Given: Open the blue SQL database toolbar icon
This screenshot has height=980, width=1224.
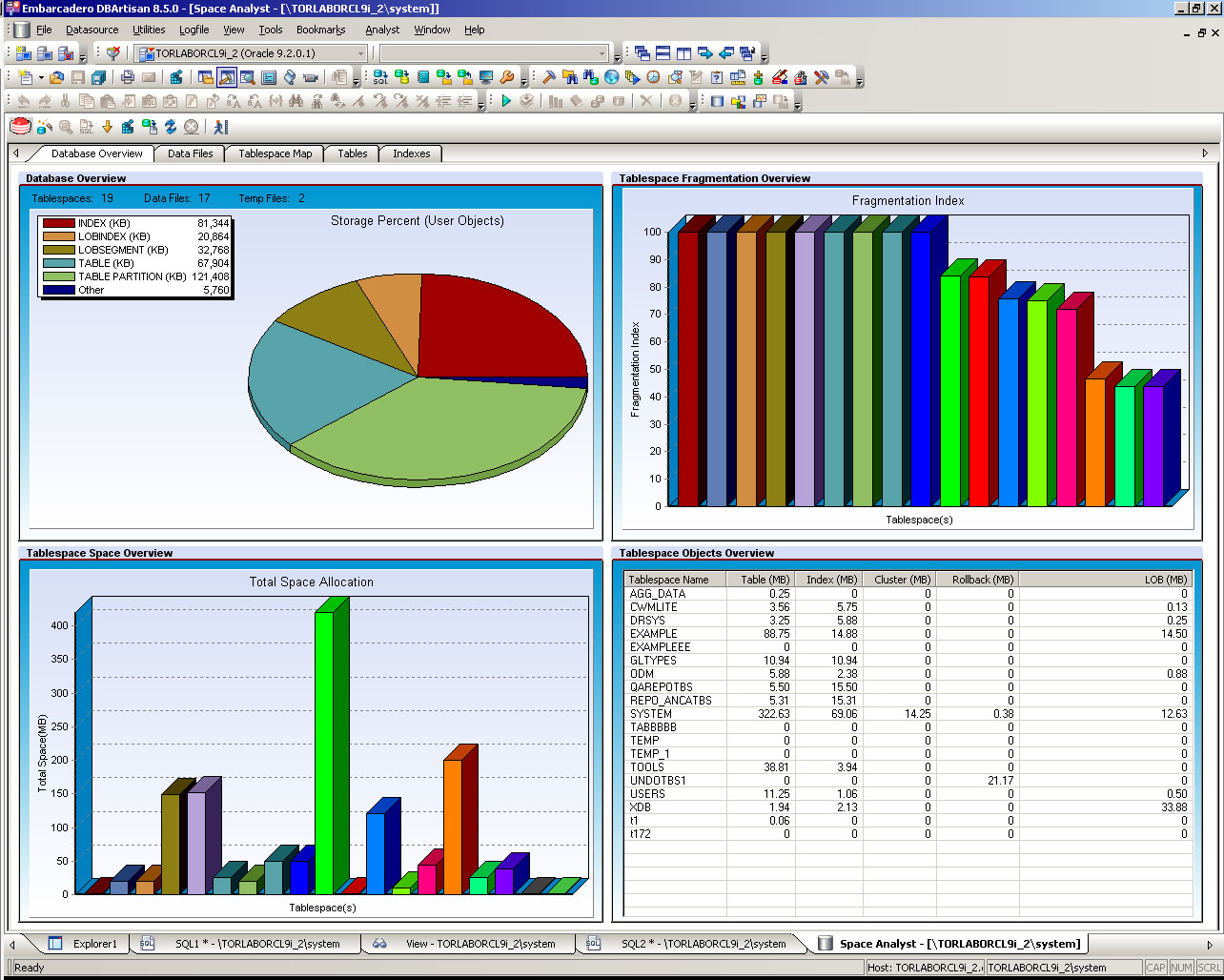Looking at the screenshot, I should pyautogui.click(x=380, y=77).
